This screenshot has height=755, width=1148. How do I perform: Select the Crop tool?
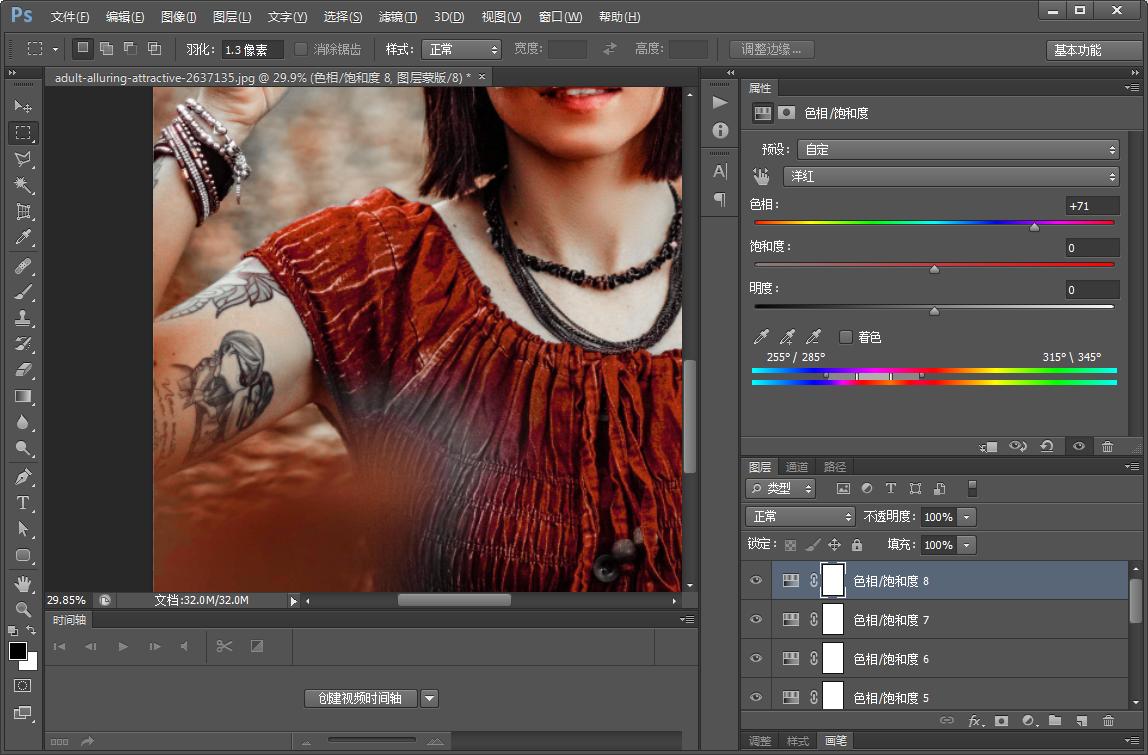tap(23, 212)
